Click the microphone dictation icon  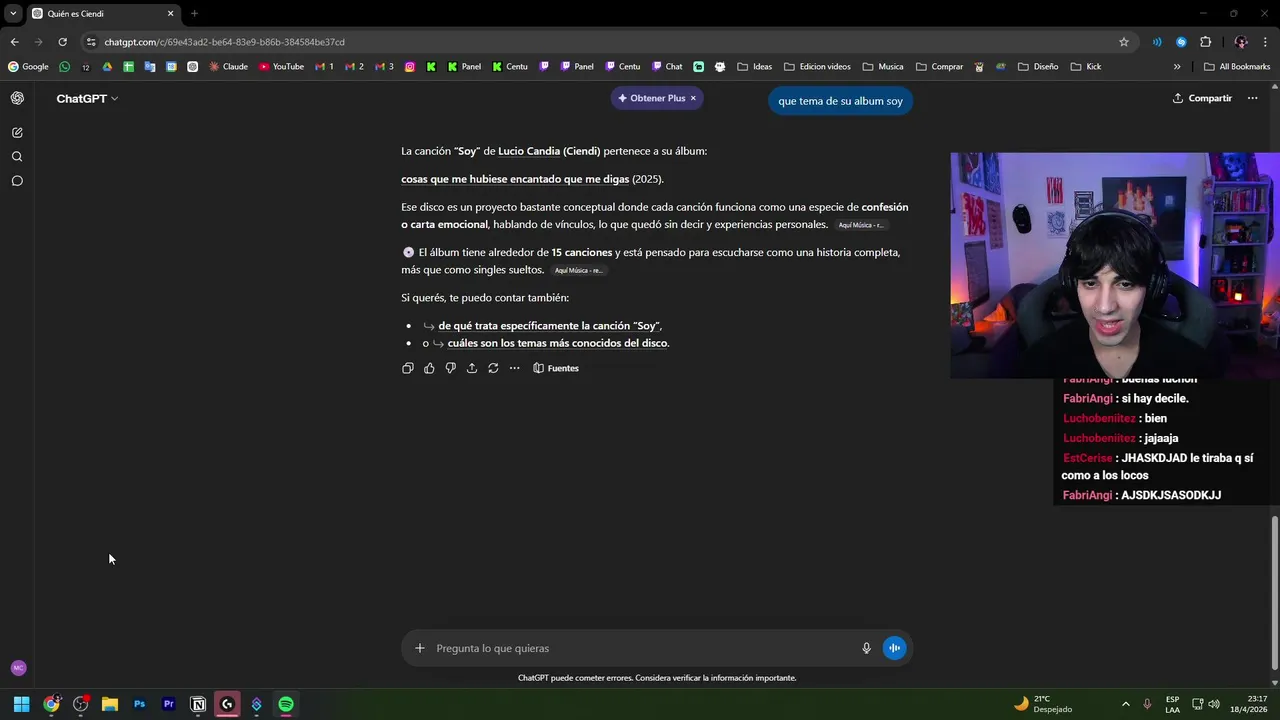[x=866, y=648]
